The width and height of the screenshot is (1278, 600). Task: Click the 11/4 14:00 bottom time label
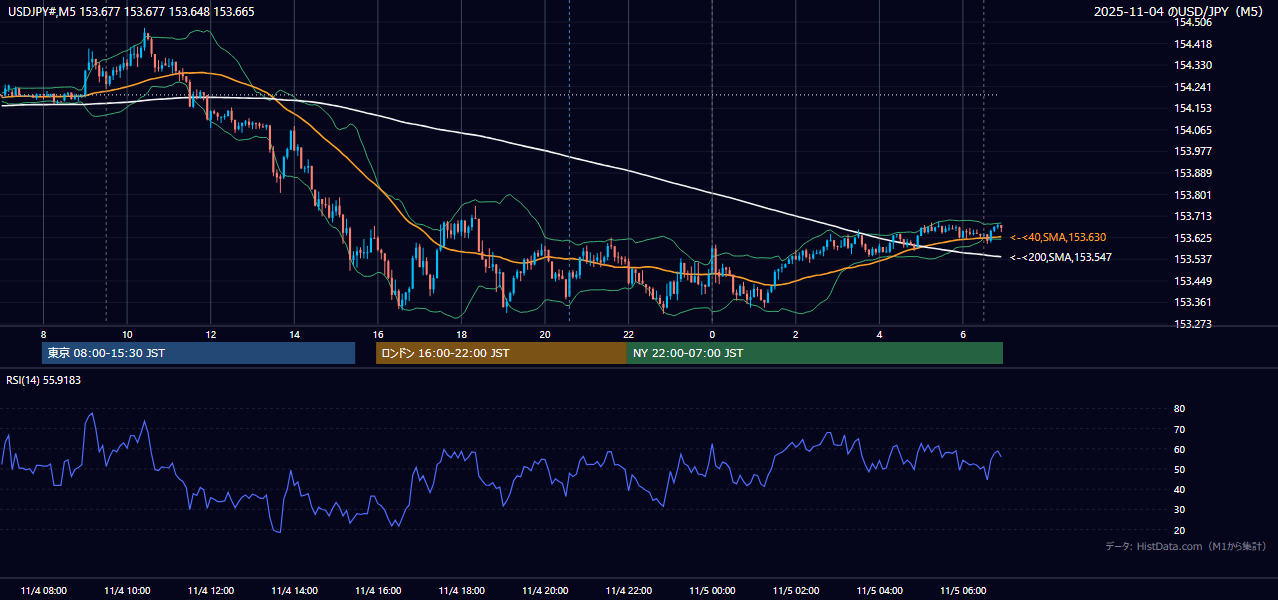tap(294, 591)
